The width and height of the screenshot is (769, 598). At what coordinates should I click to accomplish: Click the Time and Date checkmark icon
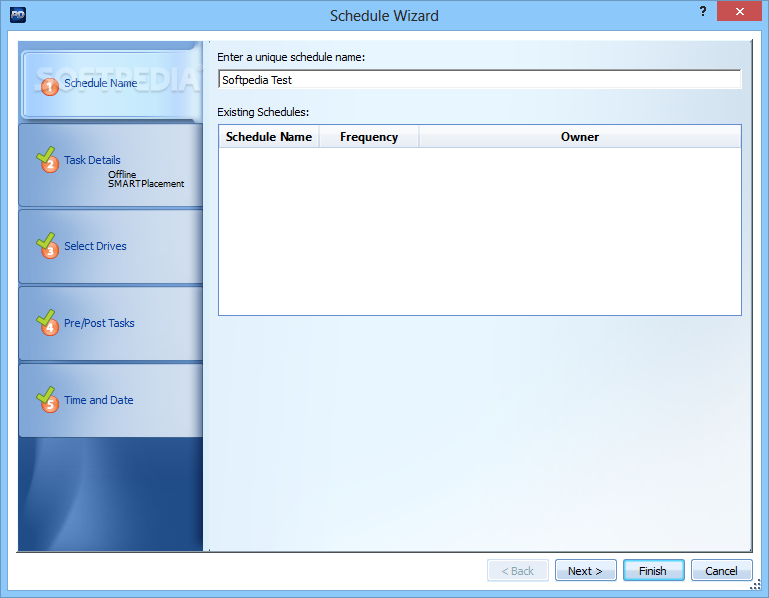[47, 399]
